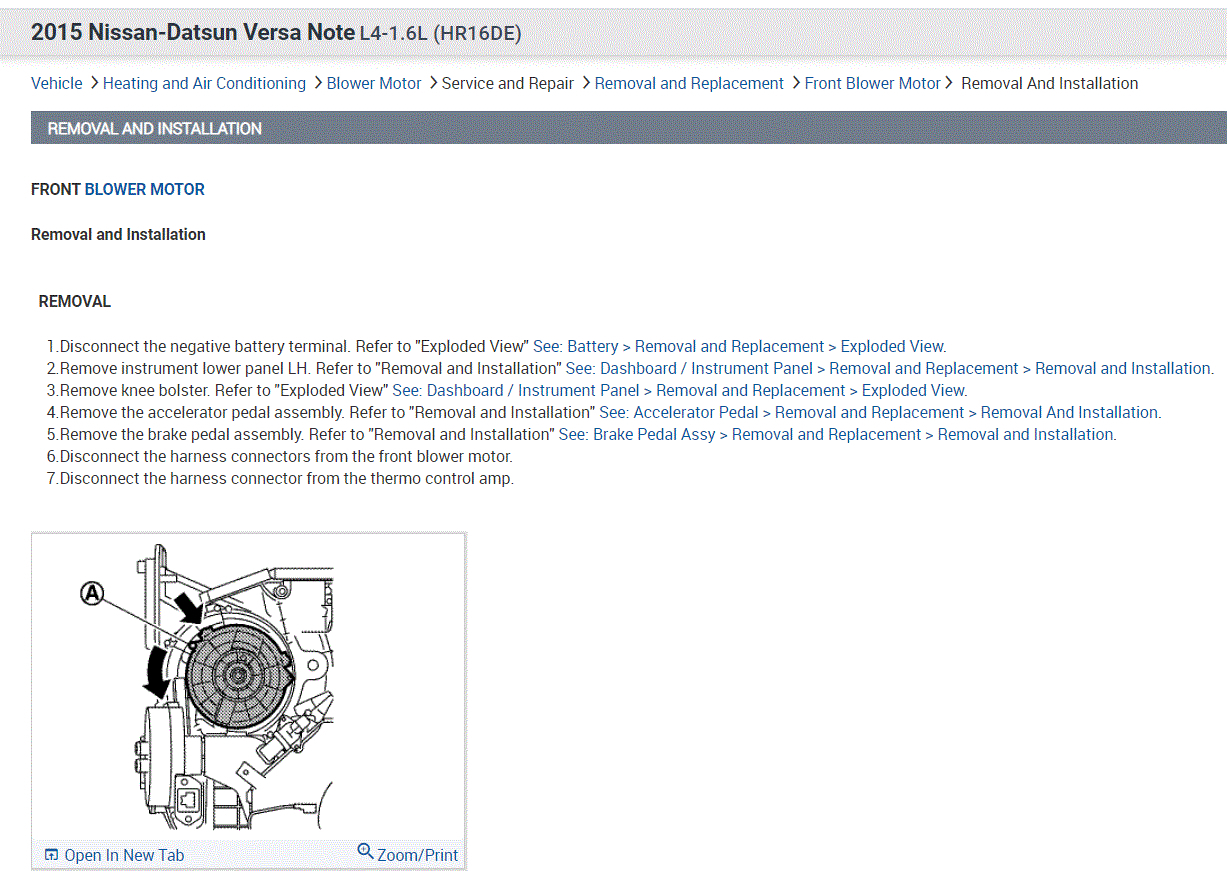Open Battery Exploded View reference link
This screenshot has width=1227, height=871.
739,347
